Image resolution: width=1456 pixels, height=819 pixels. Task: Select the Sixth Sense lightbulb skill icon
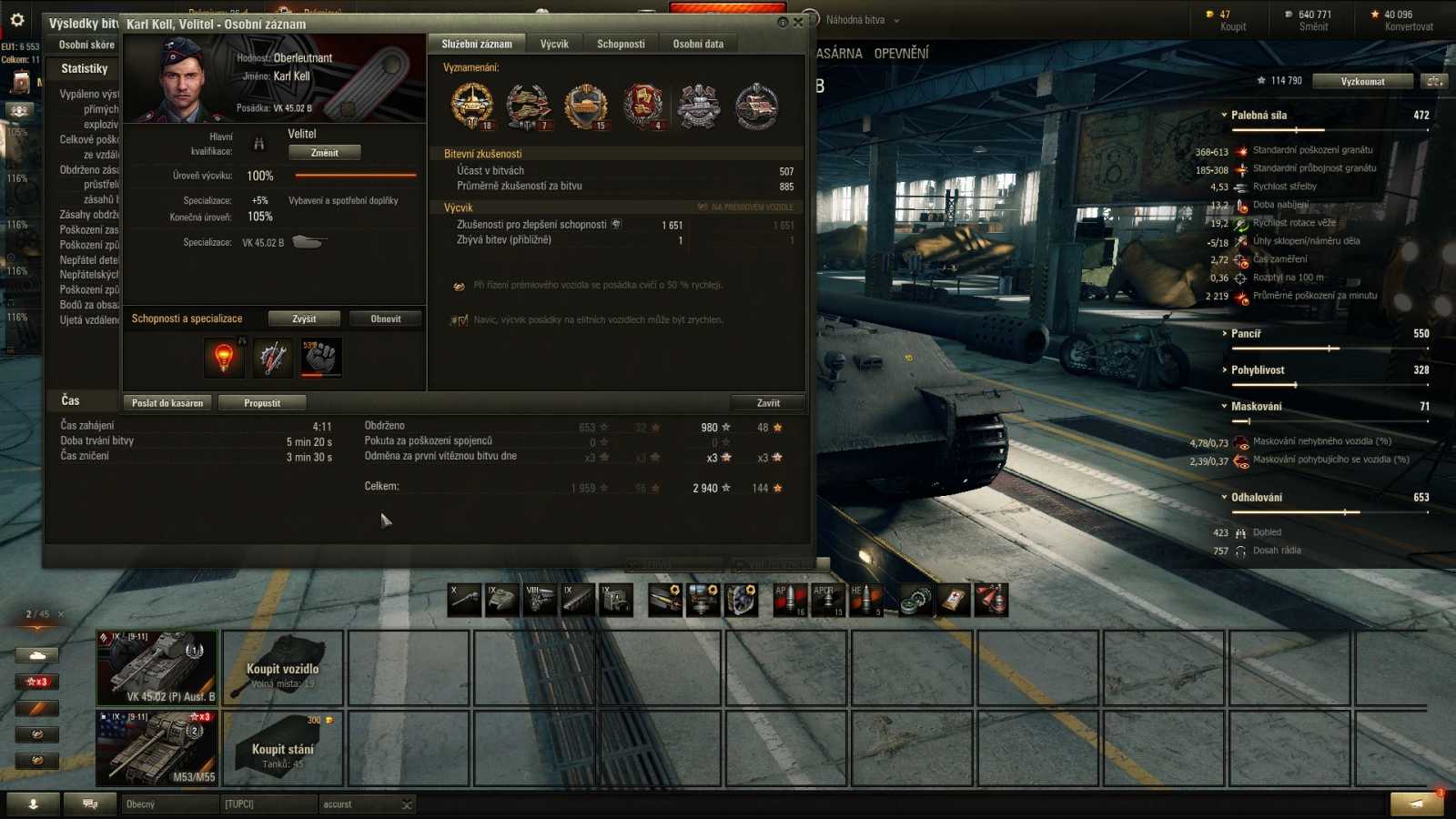pyautogui.click(x=224, y=358)
